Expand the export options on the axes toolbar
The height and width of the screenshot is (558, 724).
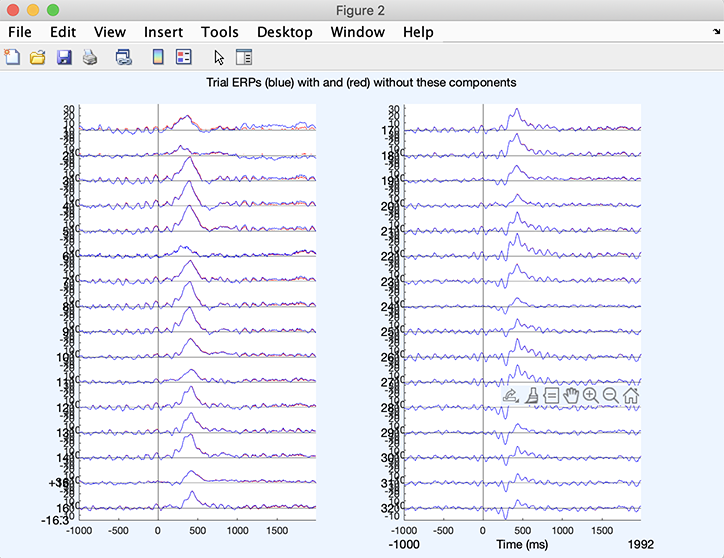coord(511,395)
